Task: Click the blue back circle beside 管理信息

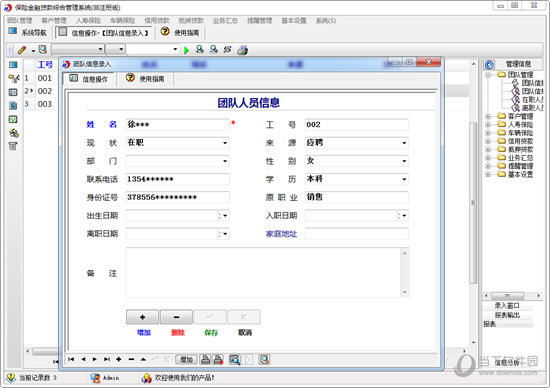Action: click(489, 64)
